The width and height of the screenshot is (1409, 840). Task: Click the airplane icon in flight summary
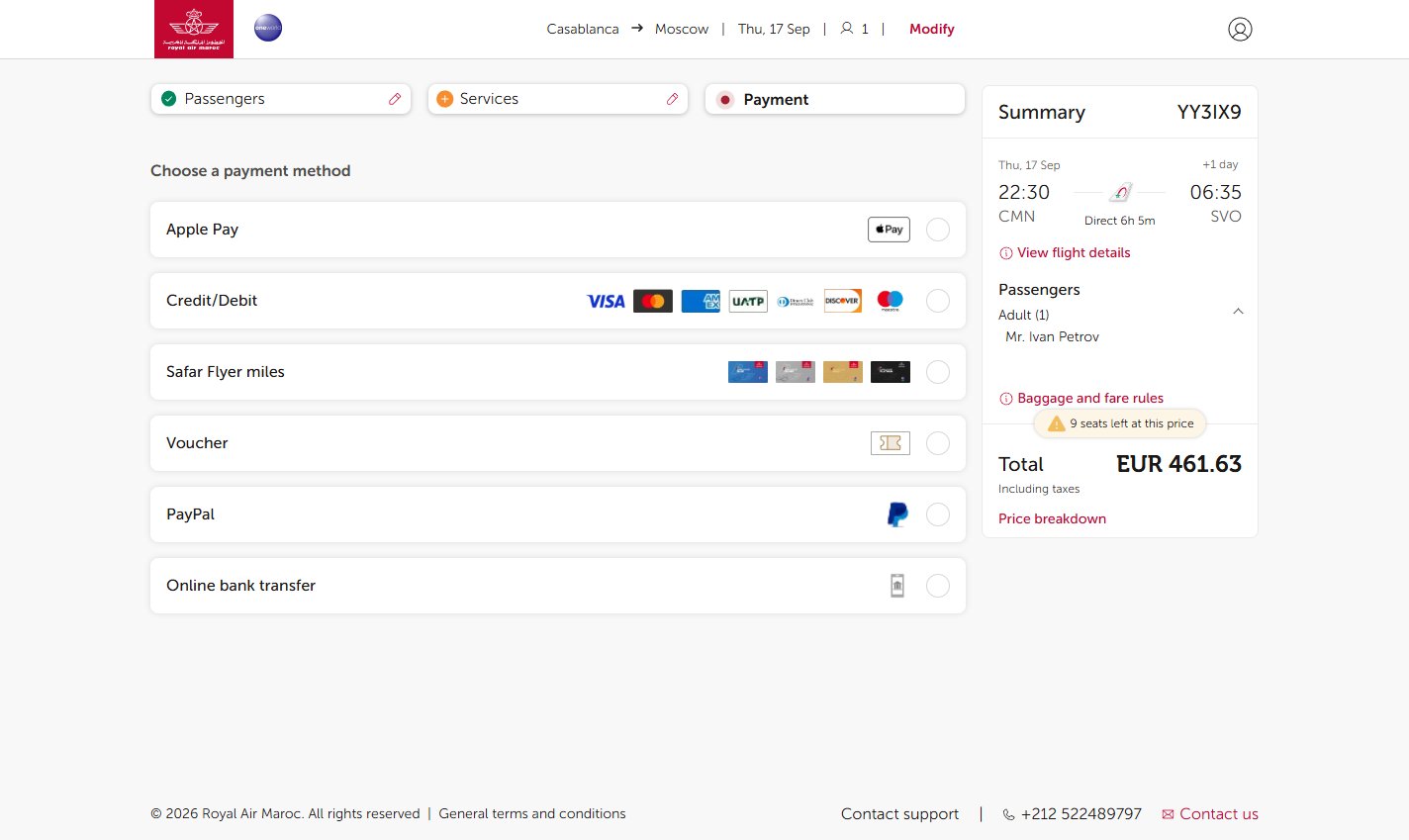coord(1120,192)
